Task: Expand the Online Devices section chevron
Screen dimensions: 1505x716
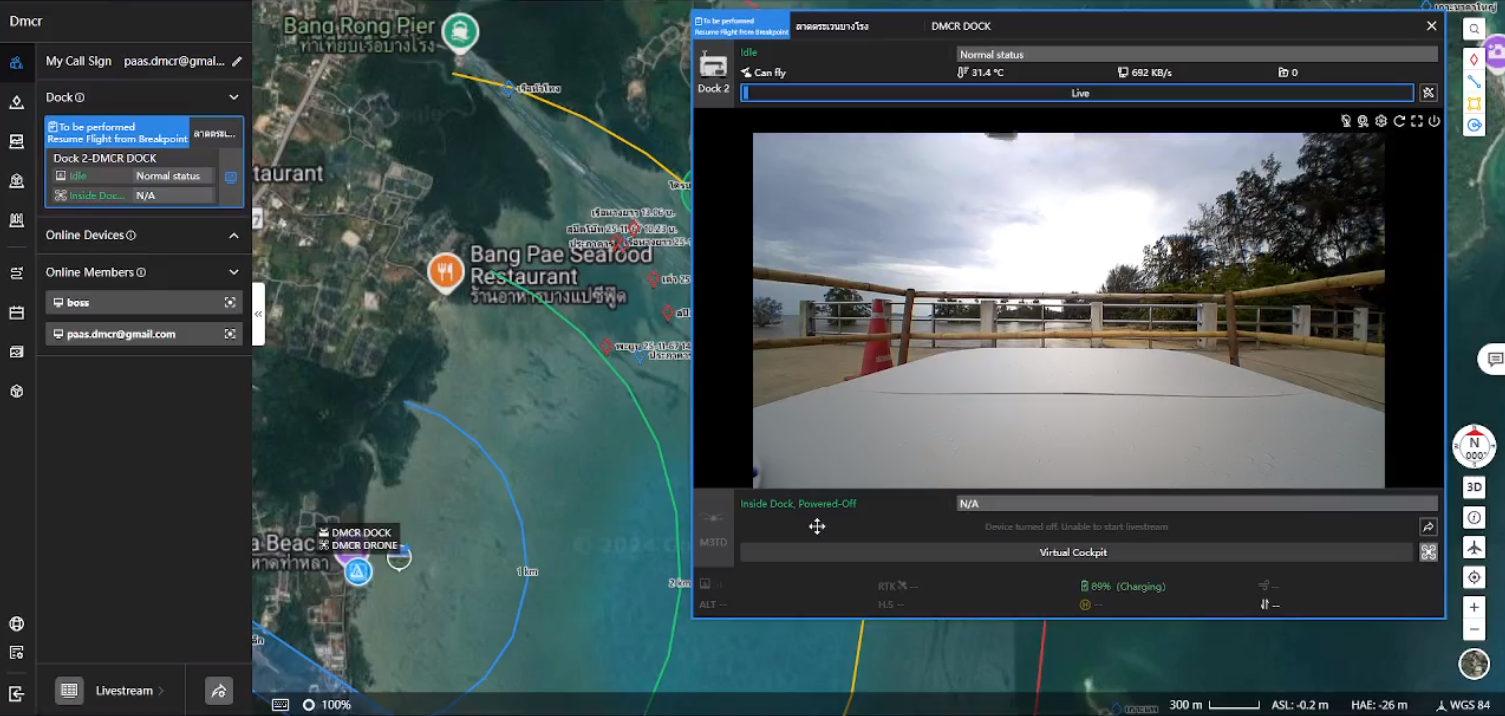Action: point(234,235)
